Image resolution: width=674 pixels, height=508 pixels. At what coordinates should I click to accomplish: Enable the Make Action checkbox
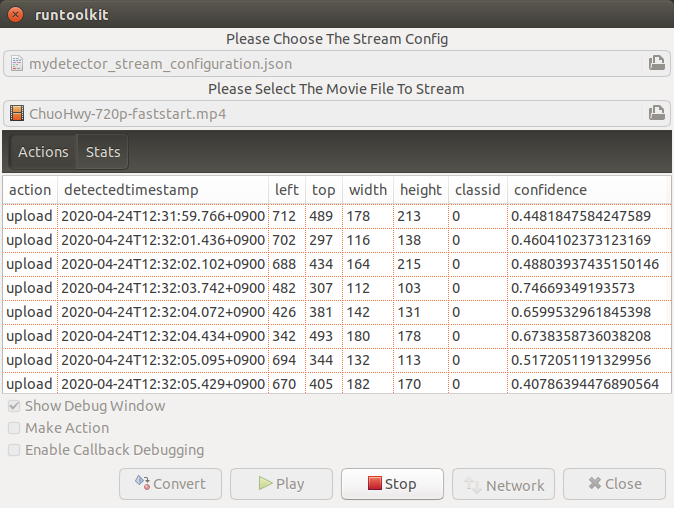(x=14, y=428)
